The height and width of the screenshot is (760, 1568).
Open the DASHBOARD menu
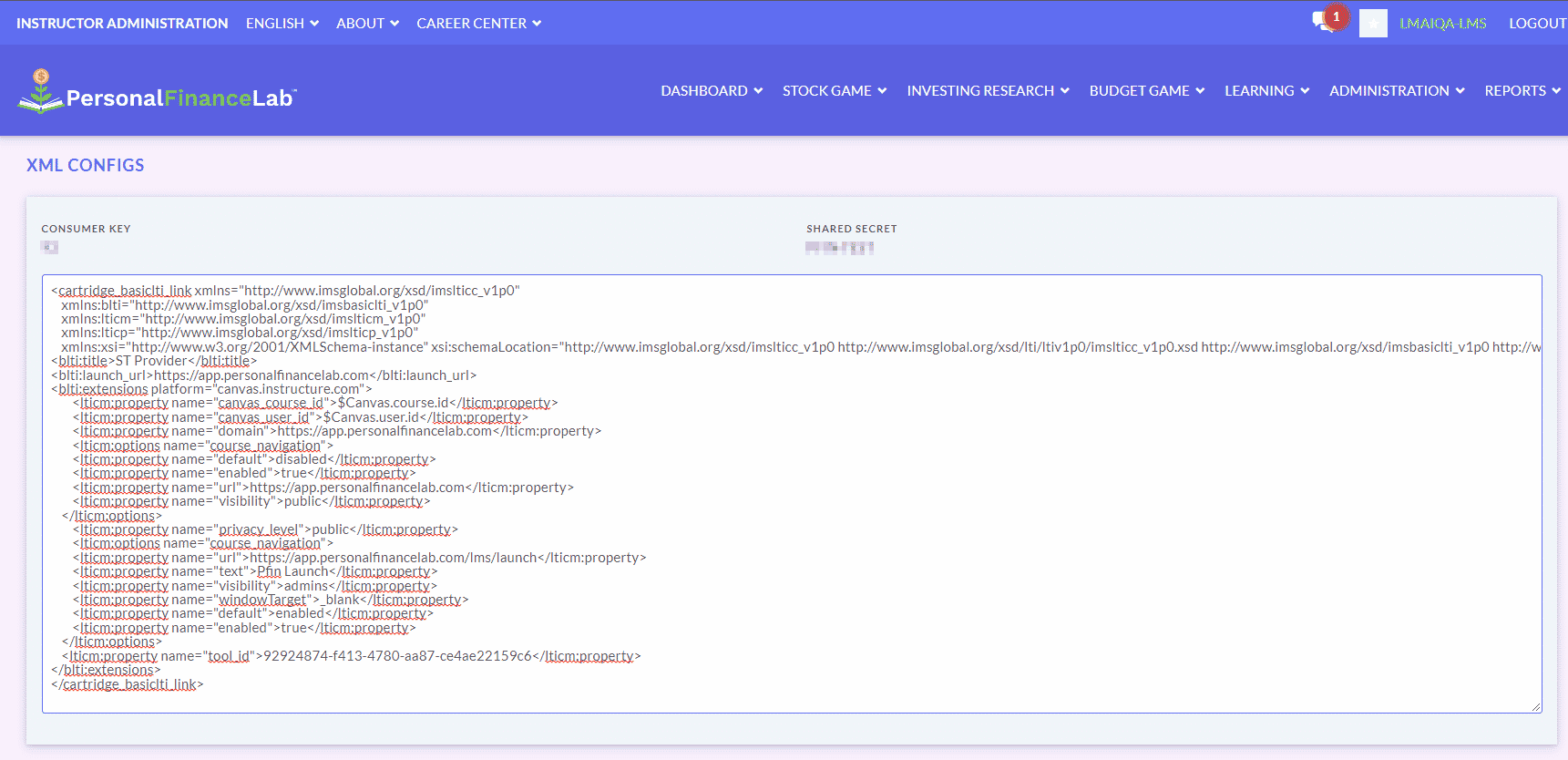pyautogui.click(x=712, y=90)
